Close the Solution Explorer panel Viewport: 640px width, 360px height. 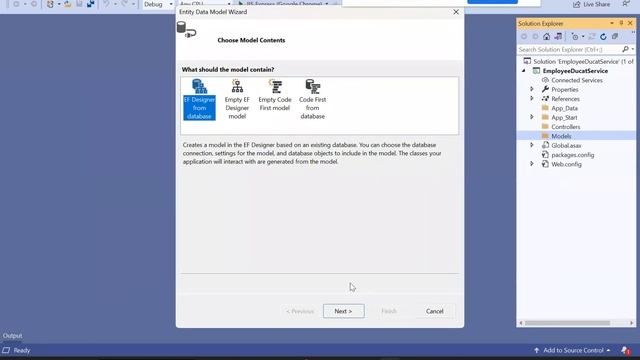[630, 23]
